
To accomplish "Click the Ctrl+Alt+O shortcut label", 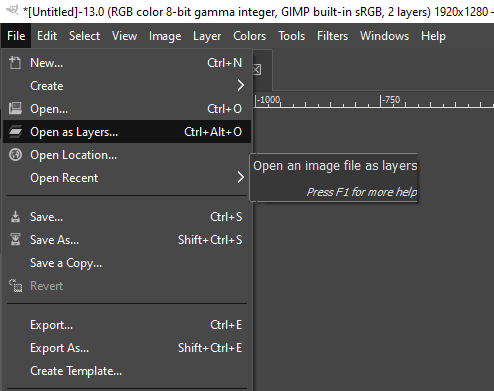I will pyautogui.click(x=213, y=132).
